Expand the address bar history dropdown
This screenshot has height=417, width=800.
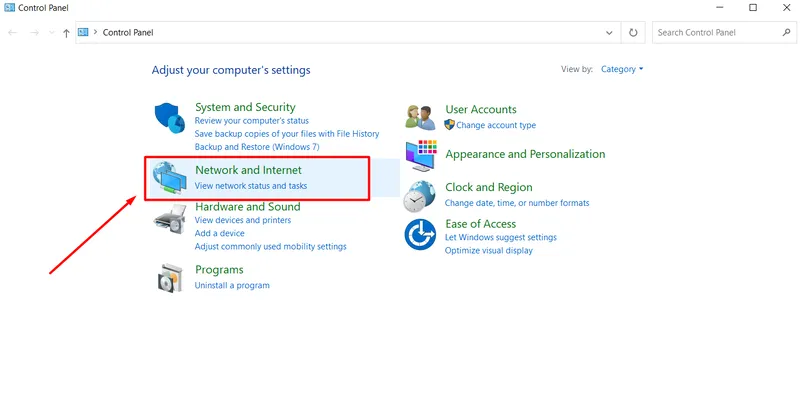[x=609, y=33]
